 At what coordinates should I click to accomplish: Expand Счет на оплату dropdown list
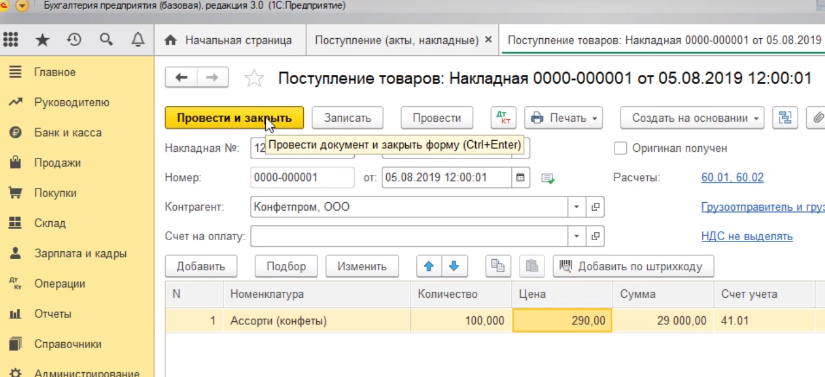[x=577, y=236]
